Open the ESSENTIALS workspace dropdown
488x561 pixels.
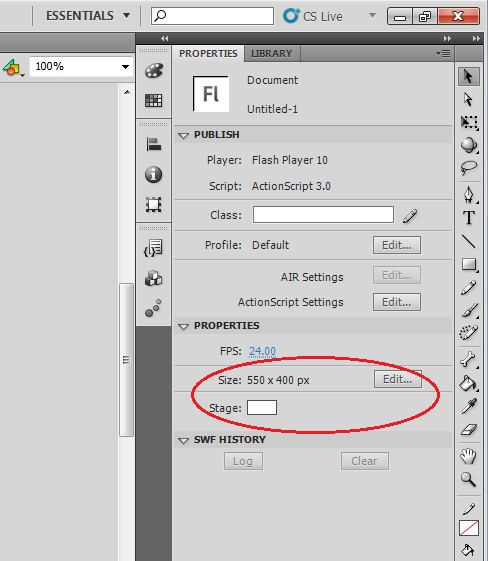point(88,16)
